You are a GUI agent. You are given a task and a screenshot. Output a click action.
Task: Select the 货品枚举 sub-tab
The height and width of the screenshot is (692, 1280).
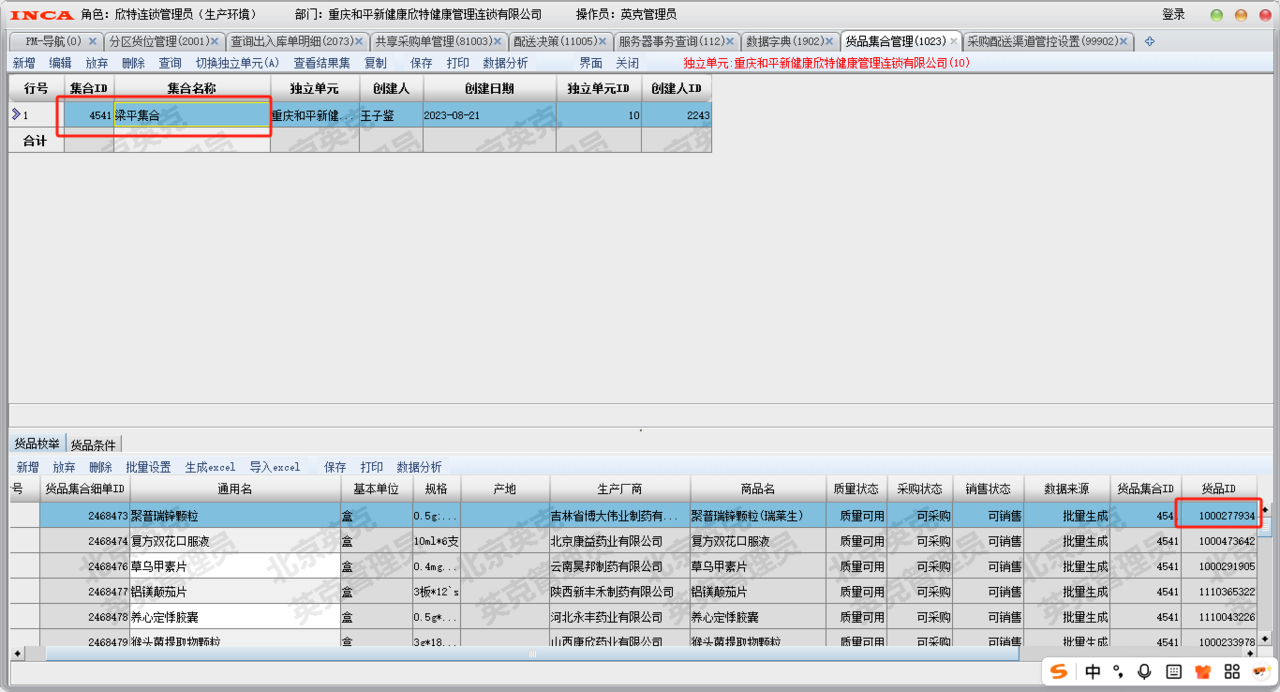37,444
